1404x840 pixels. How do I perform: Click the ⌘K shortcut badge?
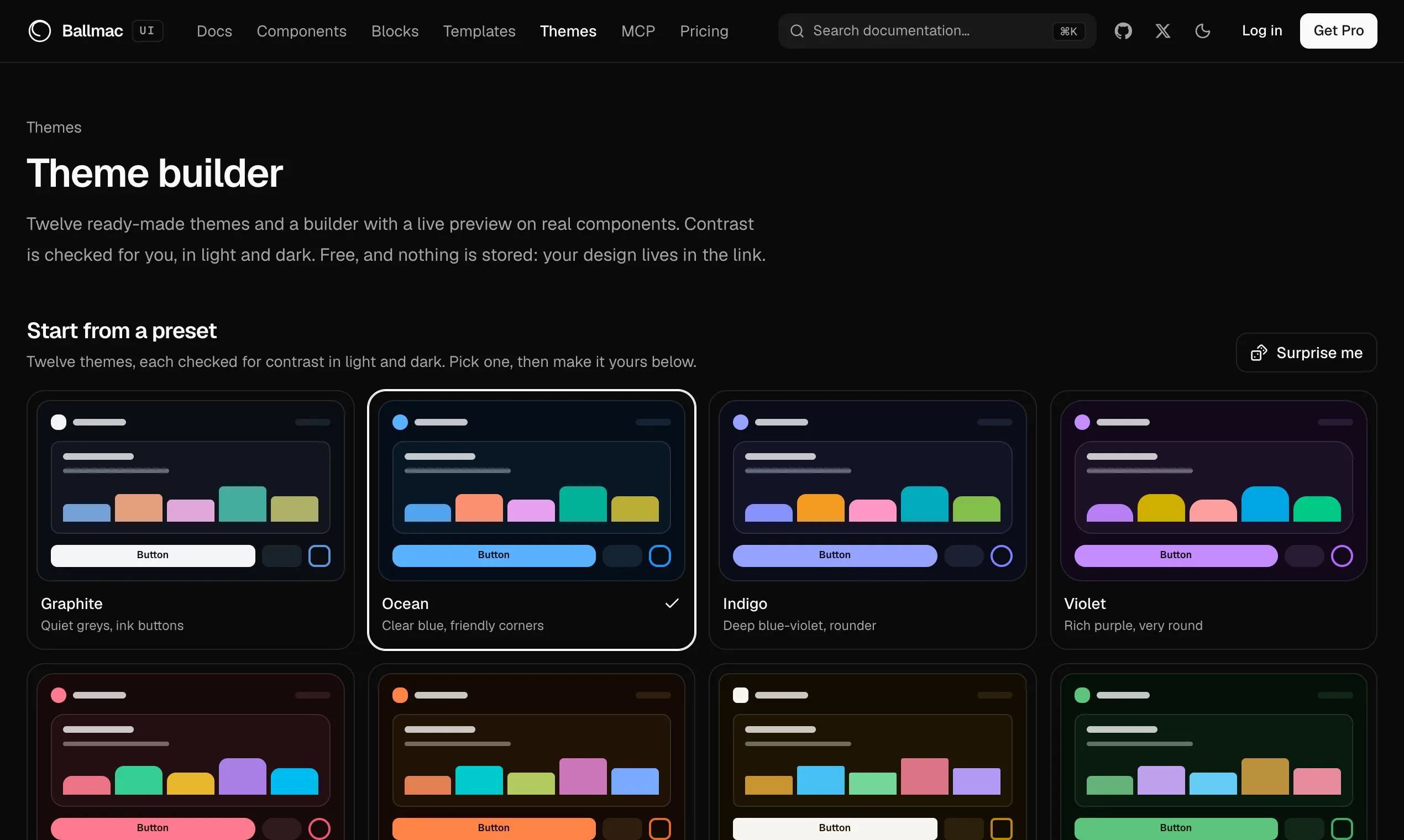click(1068, 31)
